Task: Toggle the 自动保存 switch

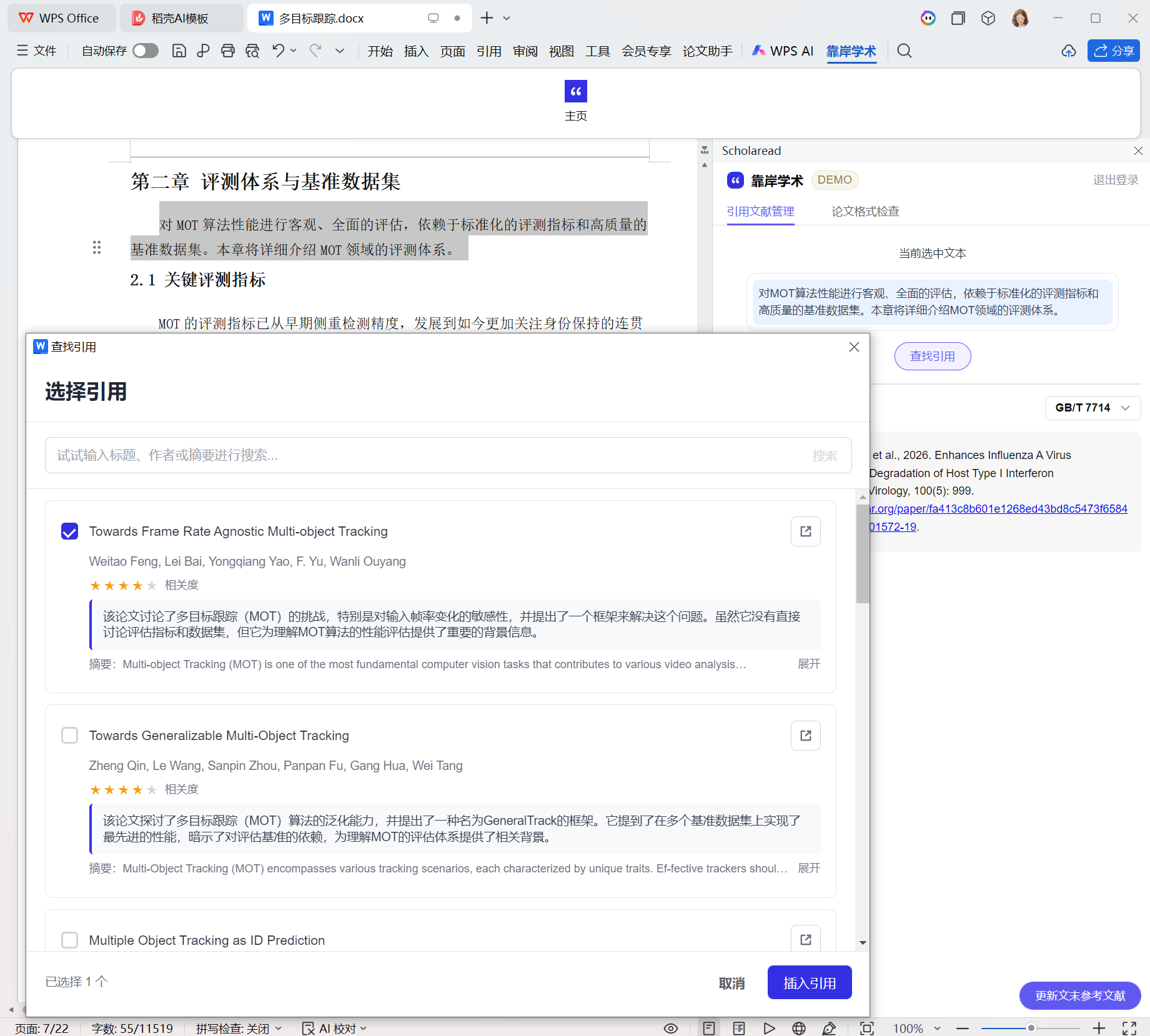Action: pyautogui.click(x=146, y=51)
